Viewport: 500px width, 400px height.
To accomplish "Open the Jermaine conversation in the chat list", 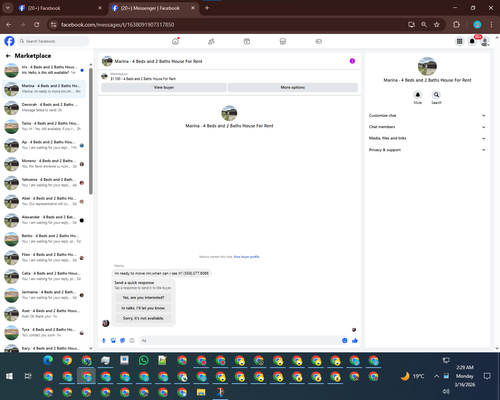I will (44, 295).
